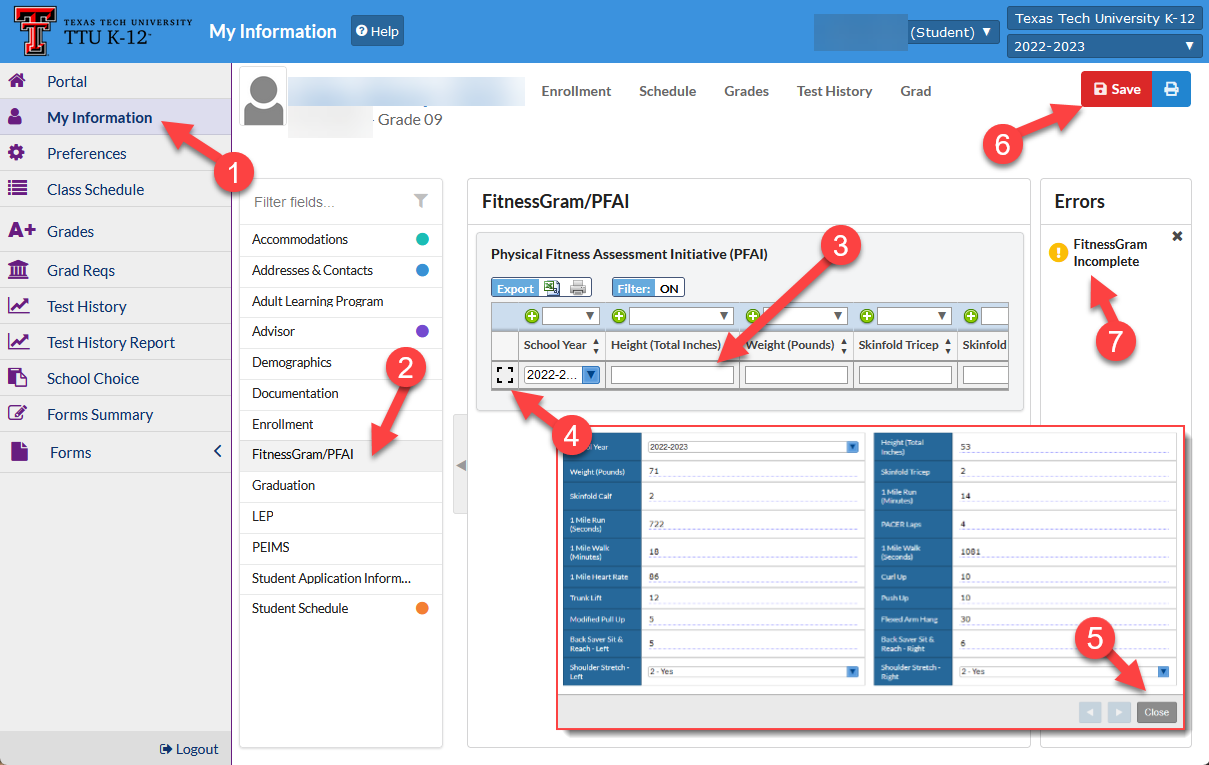Select Accommodations in the field list
Image resolution: width=1209 pixels, height=765 pixels.
(341, 240)
